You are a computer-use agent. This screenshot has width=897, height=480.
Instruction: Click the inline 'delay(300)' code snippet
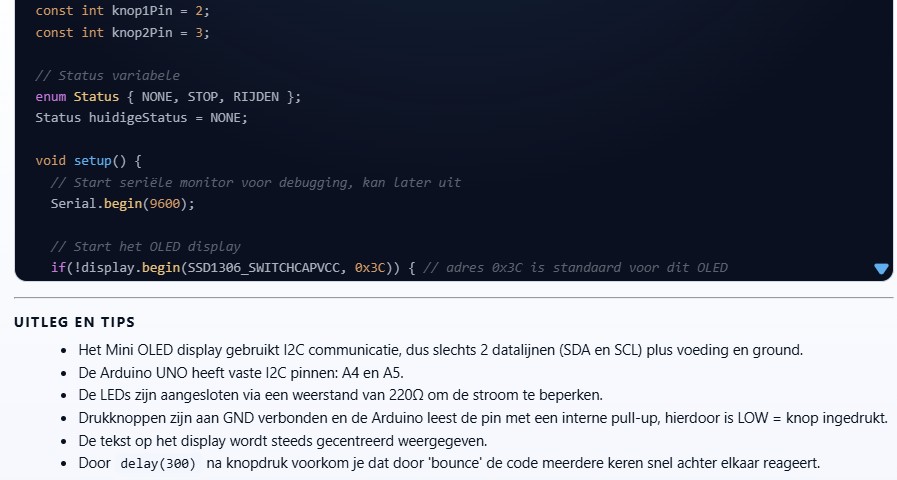tap(158, 464)
